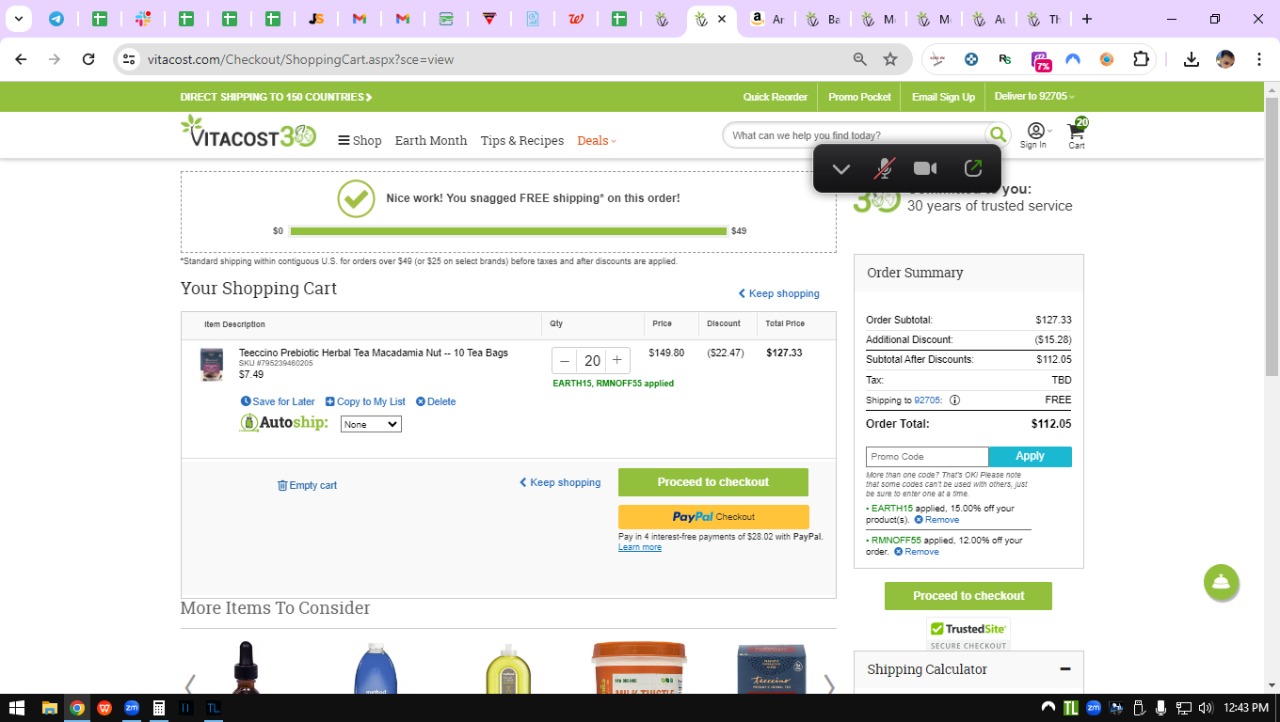This screenshot has width=1280, height=722.
Task: Expand the floating meeting toolbar chevron
Action: tap(841, 169)
